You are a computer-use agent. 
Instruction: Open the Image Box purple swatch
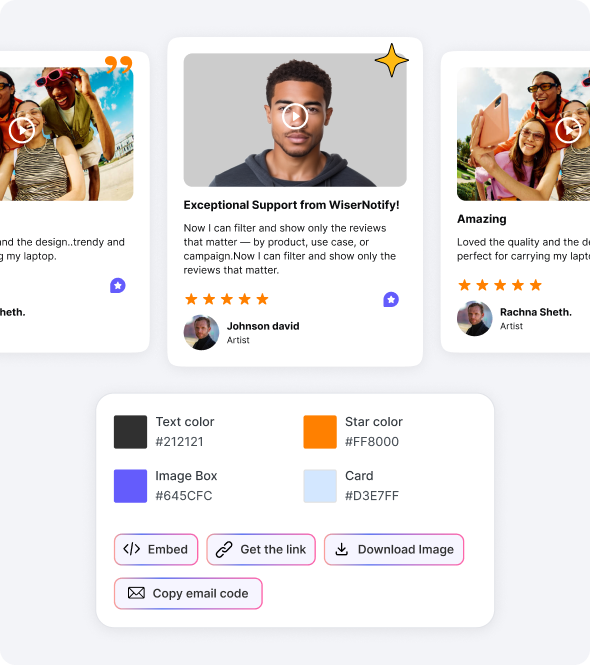click(130, 486)
